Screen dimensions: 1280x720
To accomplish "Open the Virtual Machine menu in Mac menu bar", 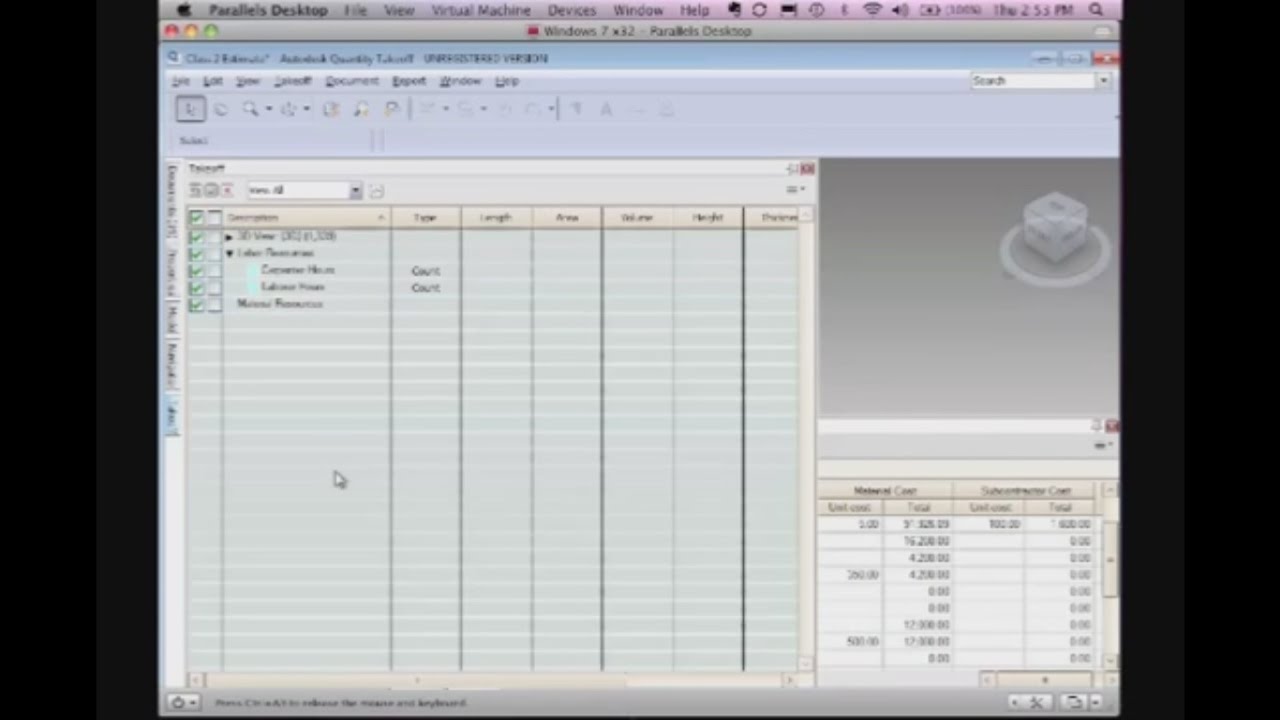I will pos(481,10).
